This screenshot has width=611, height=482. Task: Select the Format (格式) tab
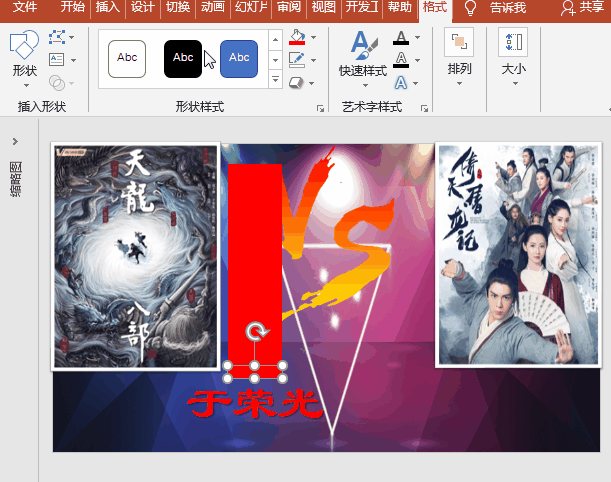(x=435, y=7)
